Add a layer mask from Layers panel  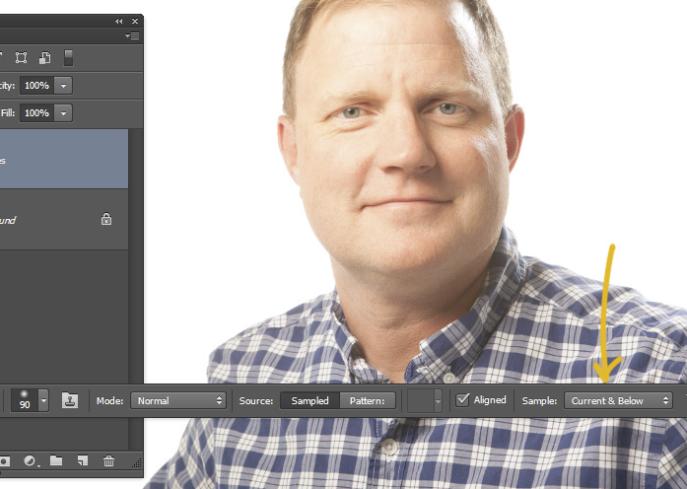(5, 461)
